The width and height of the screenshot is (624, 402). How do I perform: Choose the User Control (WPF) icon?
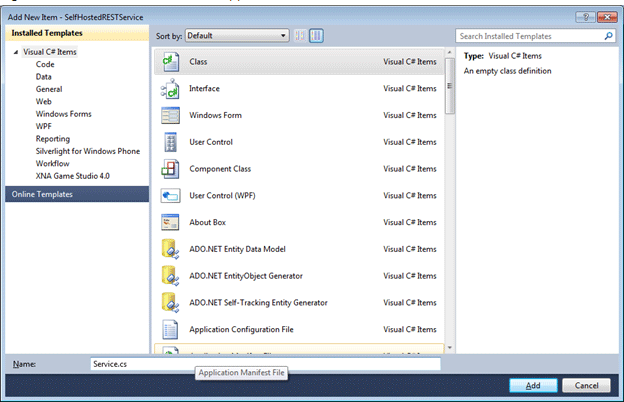170,195
